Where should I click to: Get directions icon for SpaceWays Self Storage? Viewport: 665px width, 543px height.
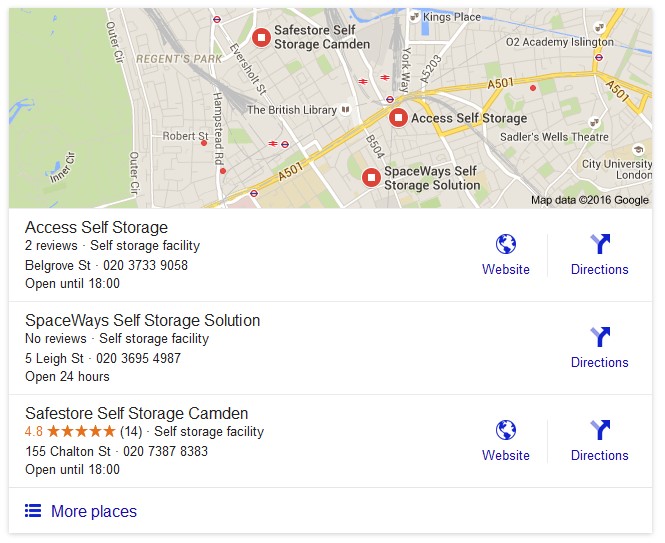[x=600, y=337]
